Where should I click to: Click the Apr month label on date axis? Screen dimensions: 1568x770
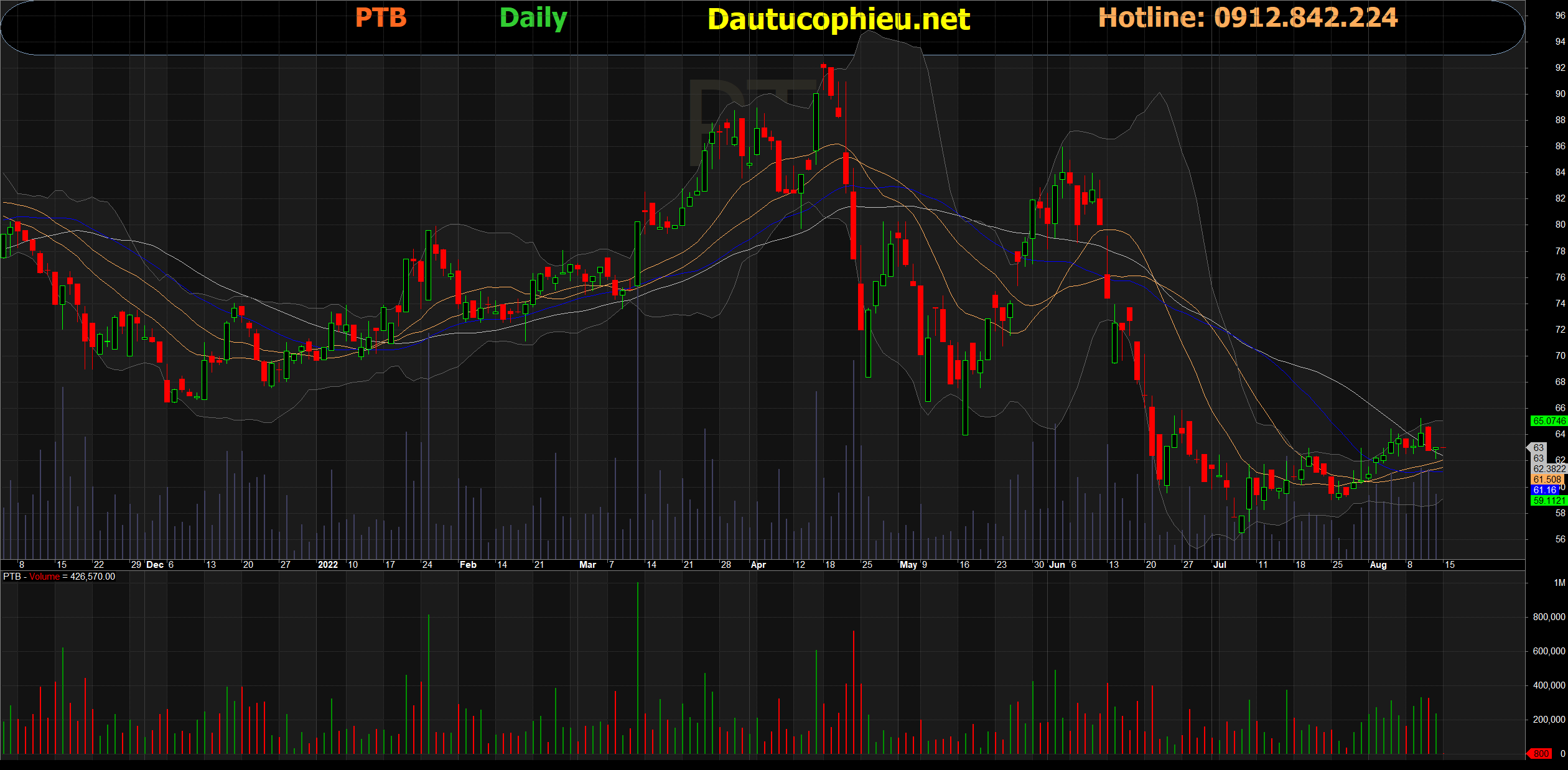pyautogui.click(x=758, y=565)
